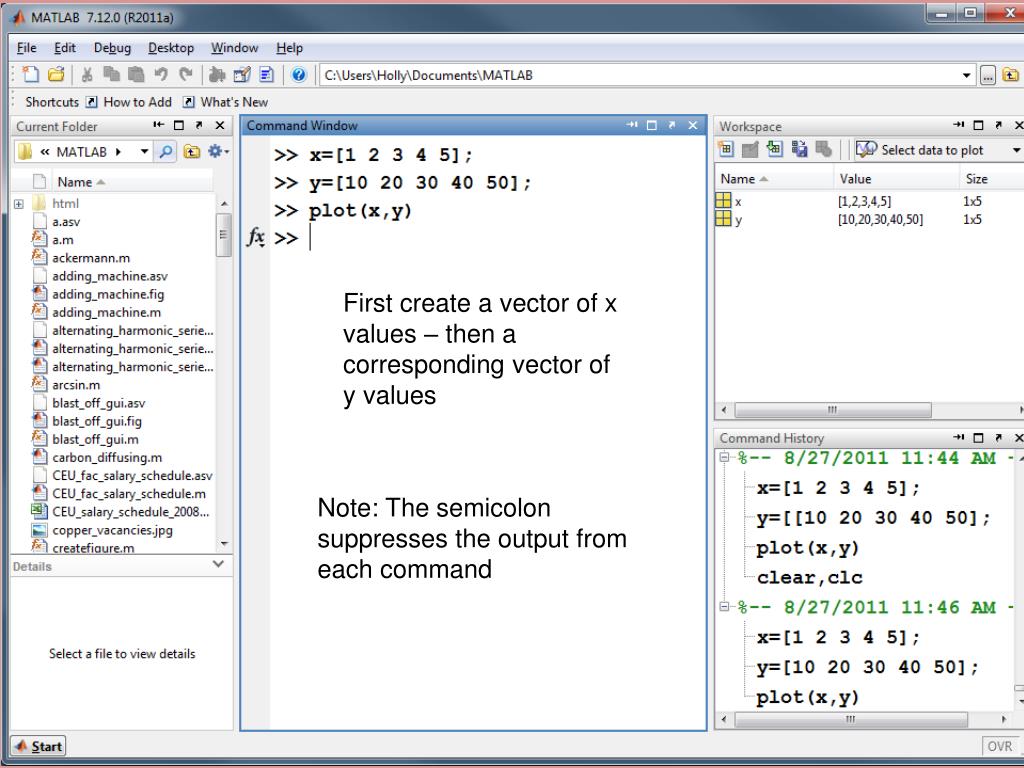Open the Desktop menu

171,48
